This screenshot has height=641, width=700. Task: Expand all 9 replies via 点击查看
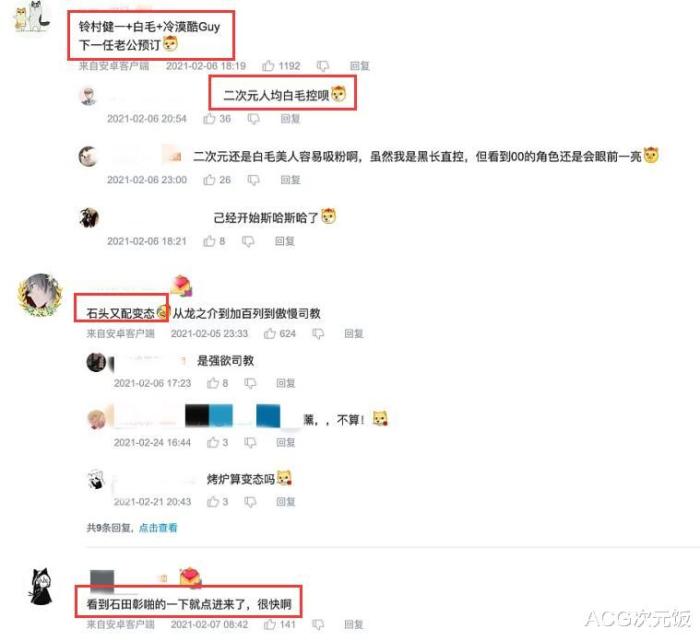coord(158,528)
